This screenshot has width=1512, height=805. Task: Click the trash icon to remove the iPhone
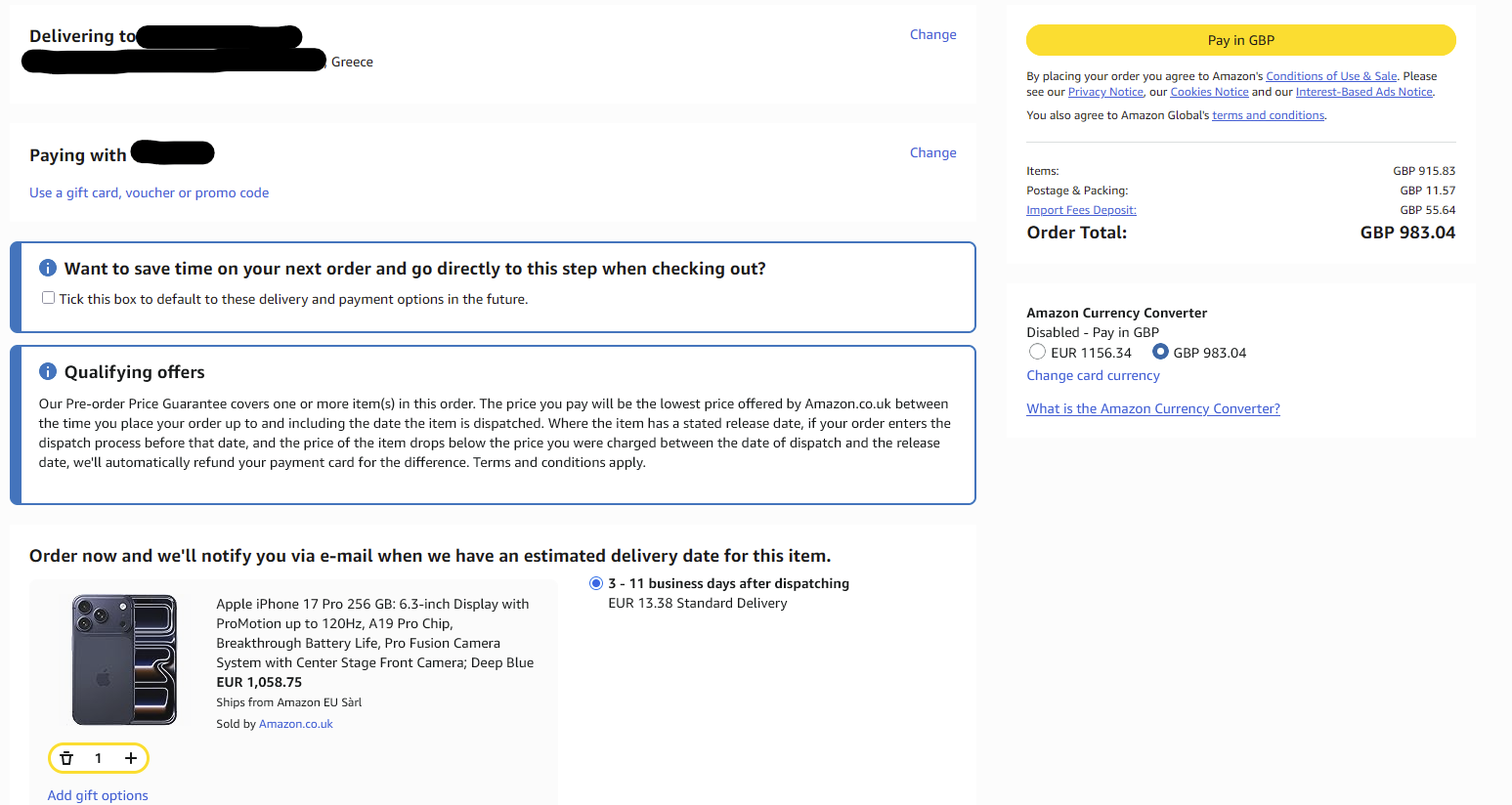pos(66,758)
